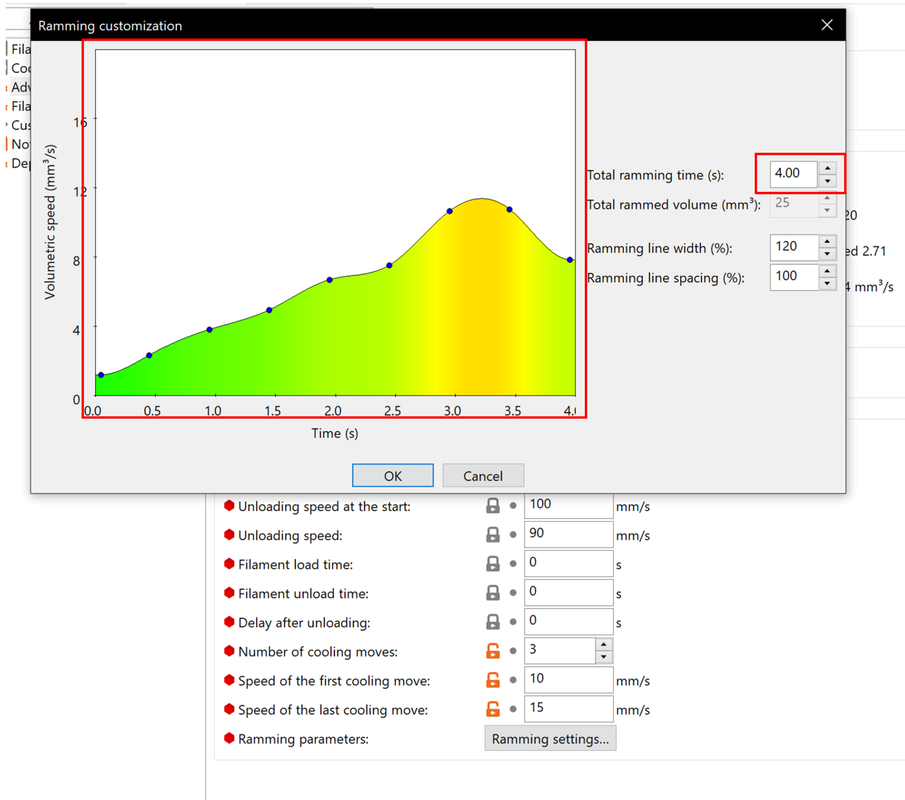
Task: Click reset dot beside Delay after unloading
Action: [513, 622]
